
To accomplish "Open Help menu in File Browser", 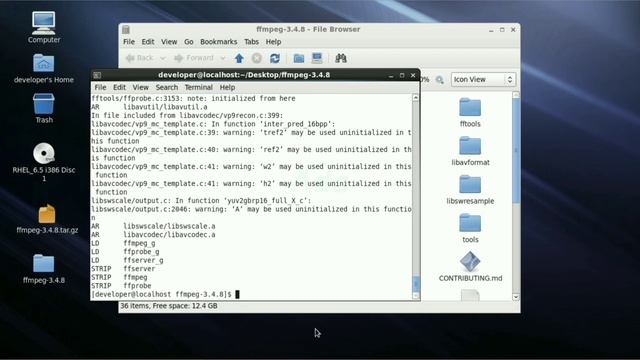I will (x=273, y=42).
